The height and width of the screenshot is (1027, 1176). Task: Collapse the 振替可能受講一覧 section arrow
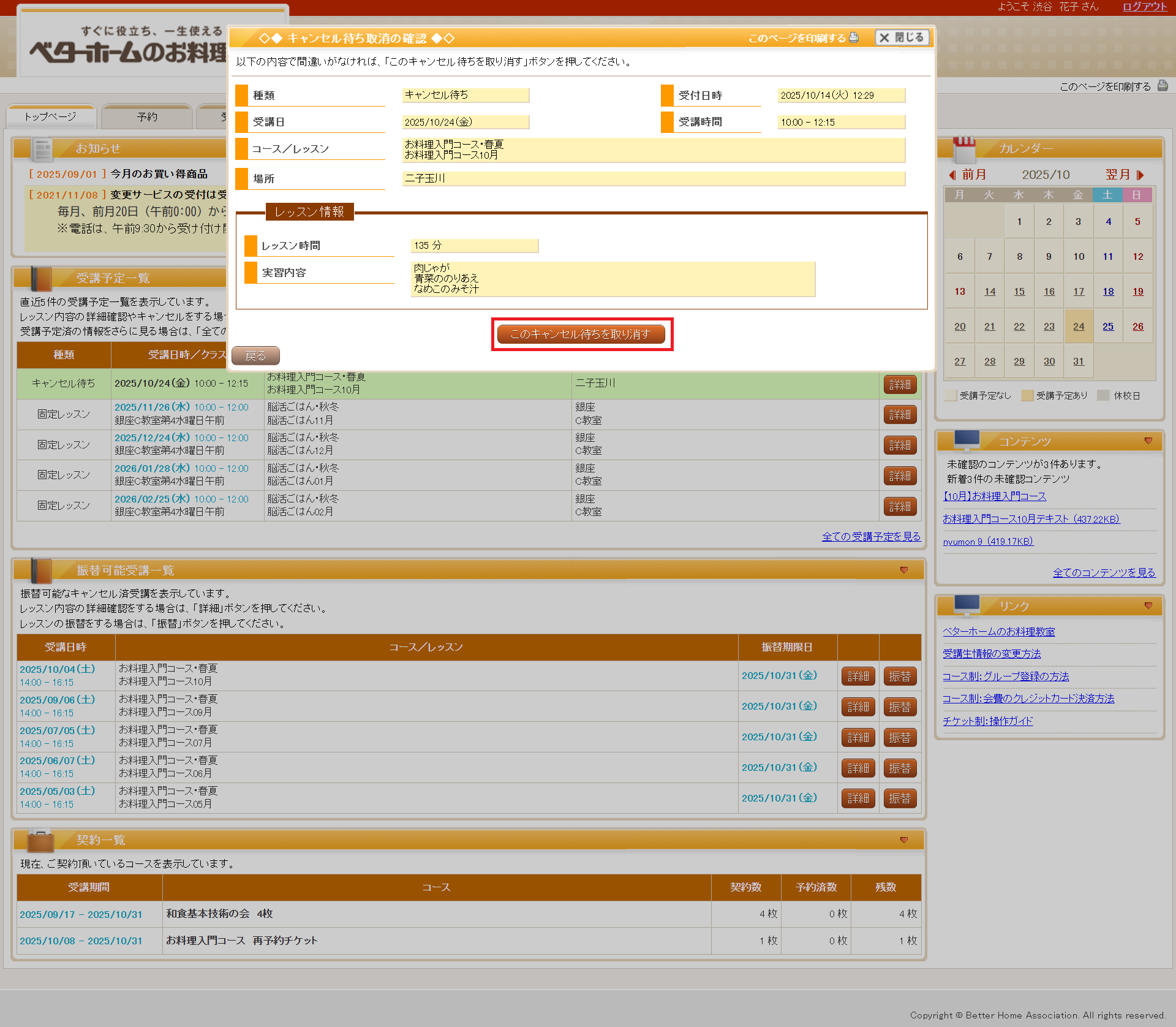(904, 570)
